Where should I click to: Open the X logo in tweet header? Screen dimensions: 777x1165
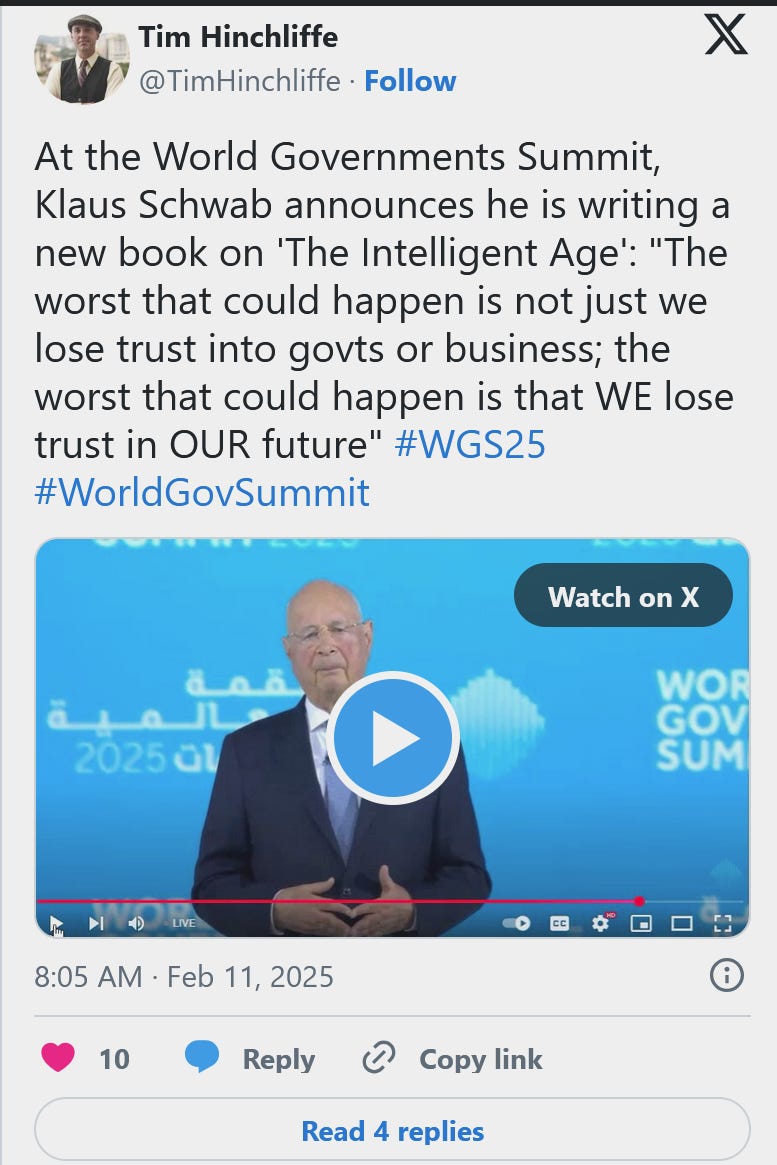(726, 36)
